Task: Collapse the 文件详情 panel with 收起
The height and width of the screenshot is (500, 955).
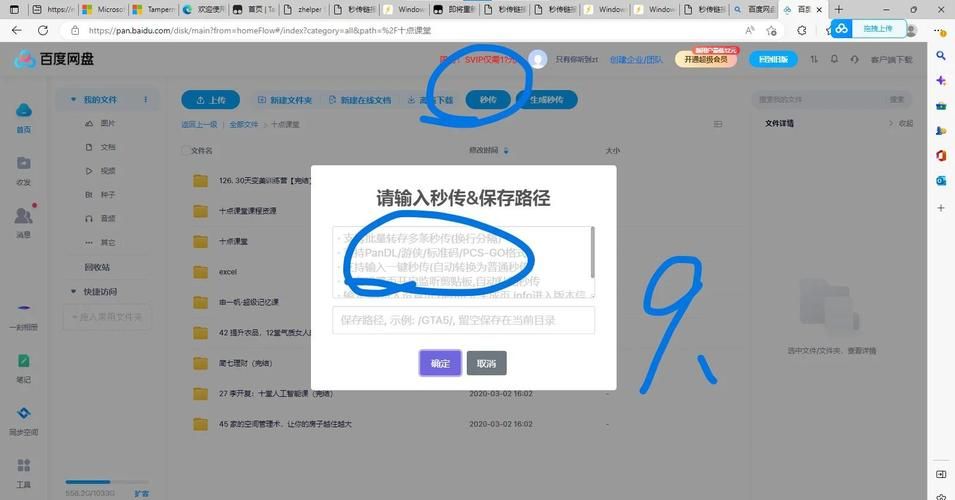Action: [901, 124]
